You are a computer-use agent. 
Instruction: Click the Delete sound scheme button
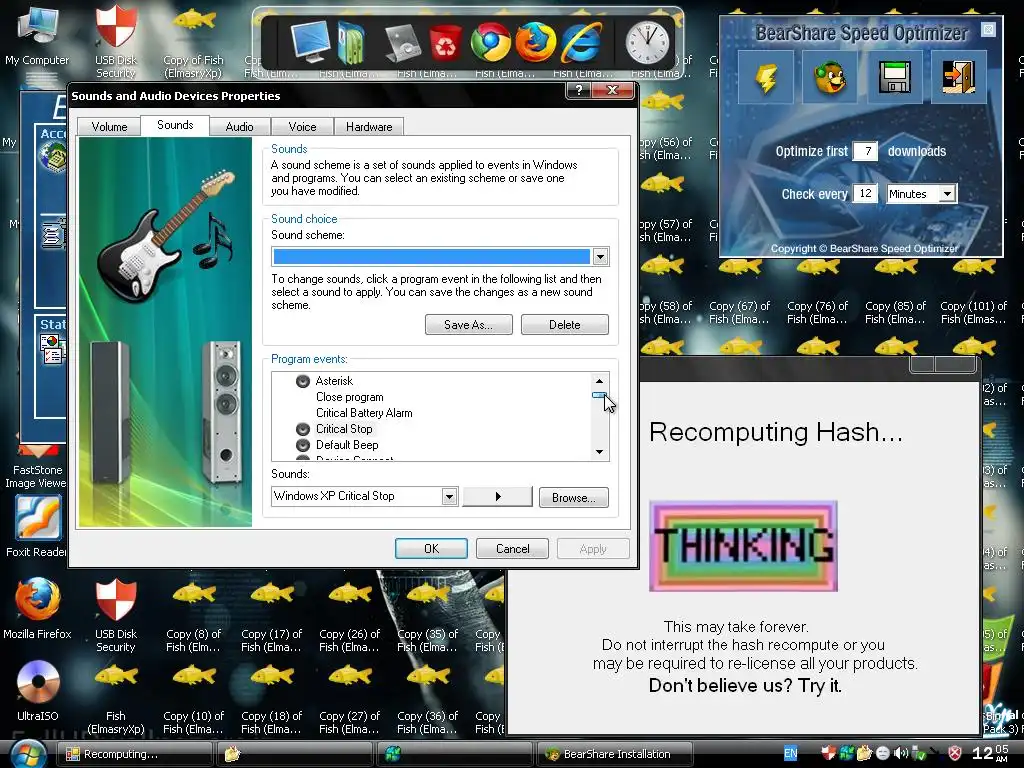pos(564,325)
